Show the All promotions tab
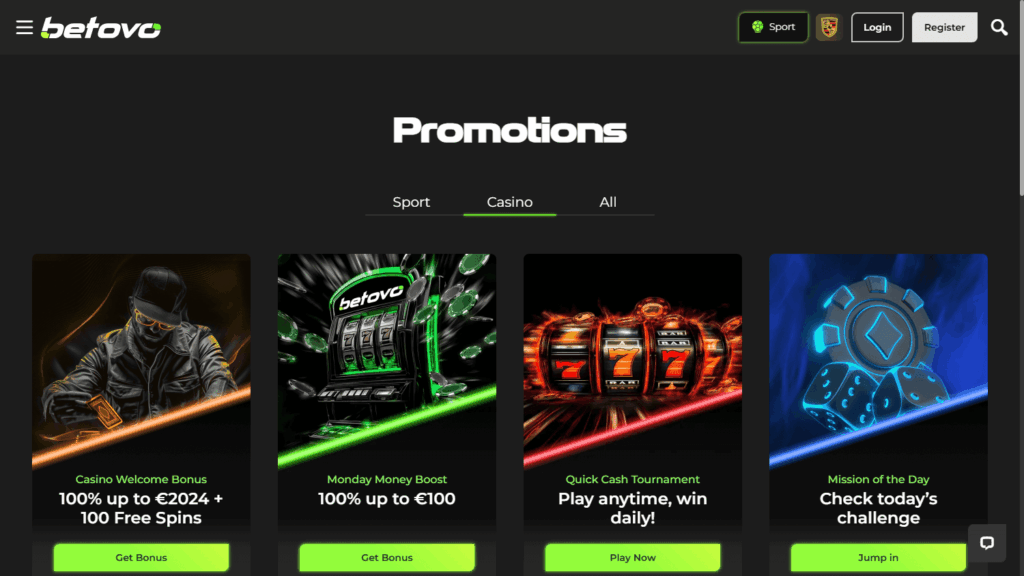1024x576 pixels. [608, 202]
